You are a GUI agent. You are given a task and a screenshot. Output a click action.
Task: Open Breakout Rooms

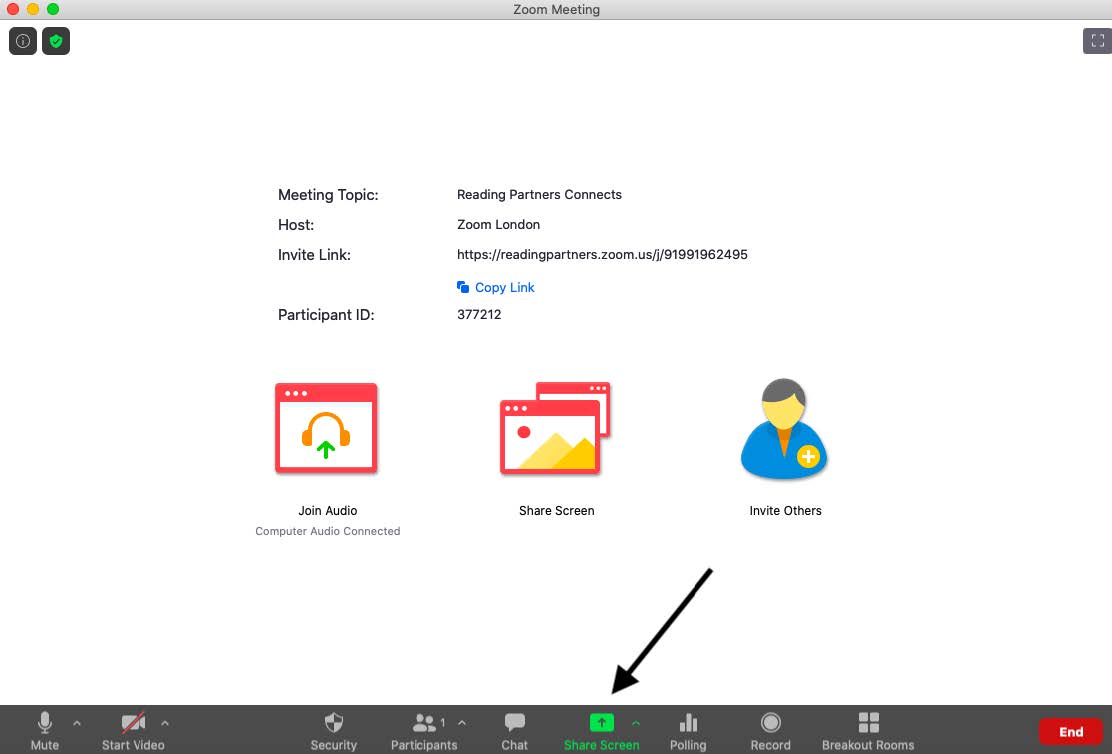(x=868, y=731)
